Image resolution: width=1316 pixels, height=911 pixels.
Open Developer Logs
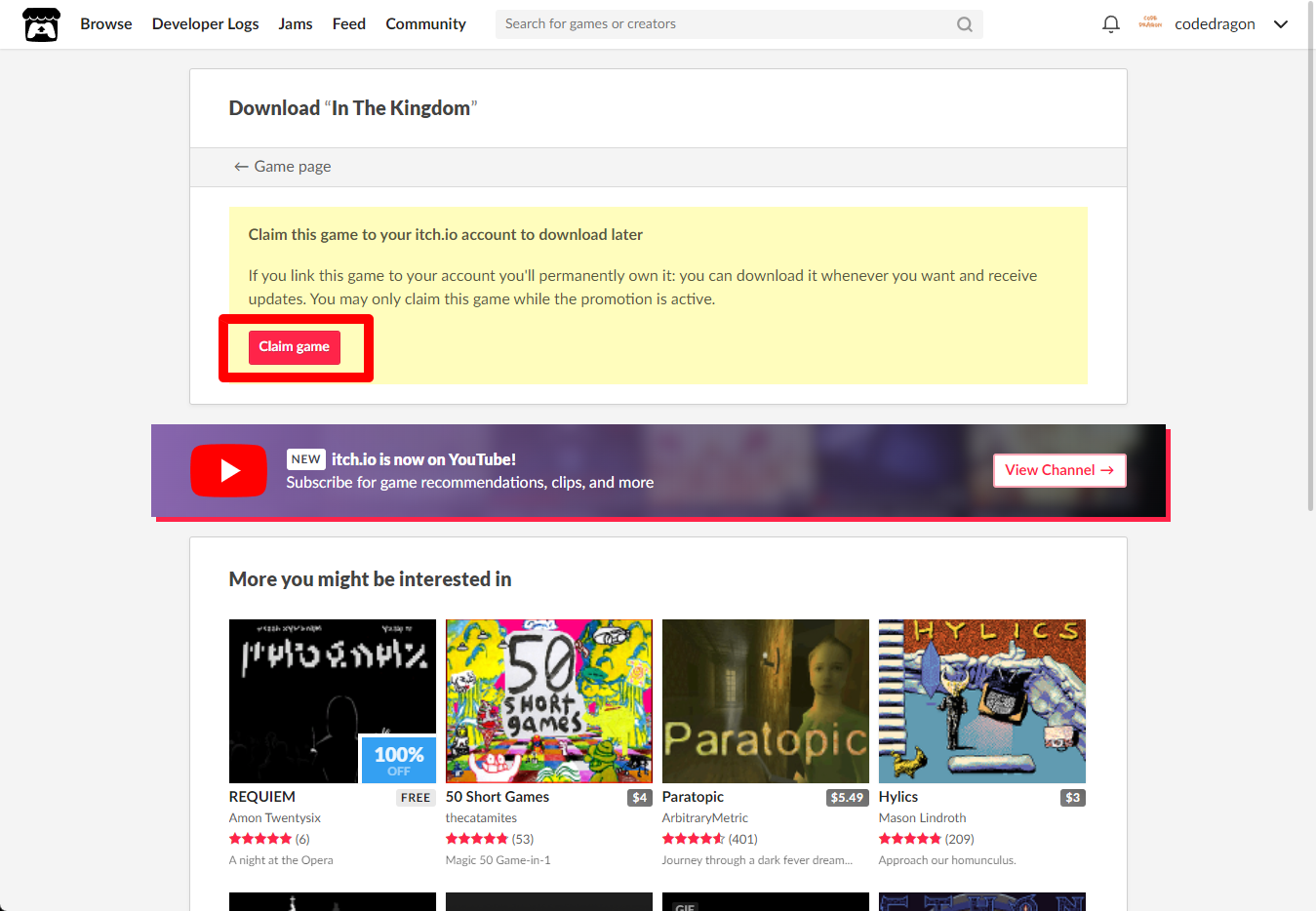click(206, 24)
